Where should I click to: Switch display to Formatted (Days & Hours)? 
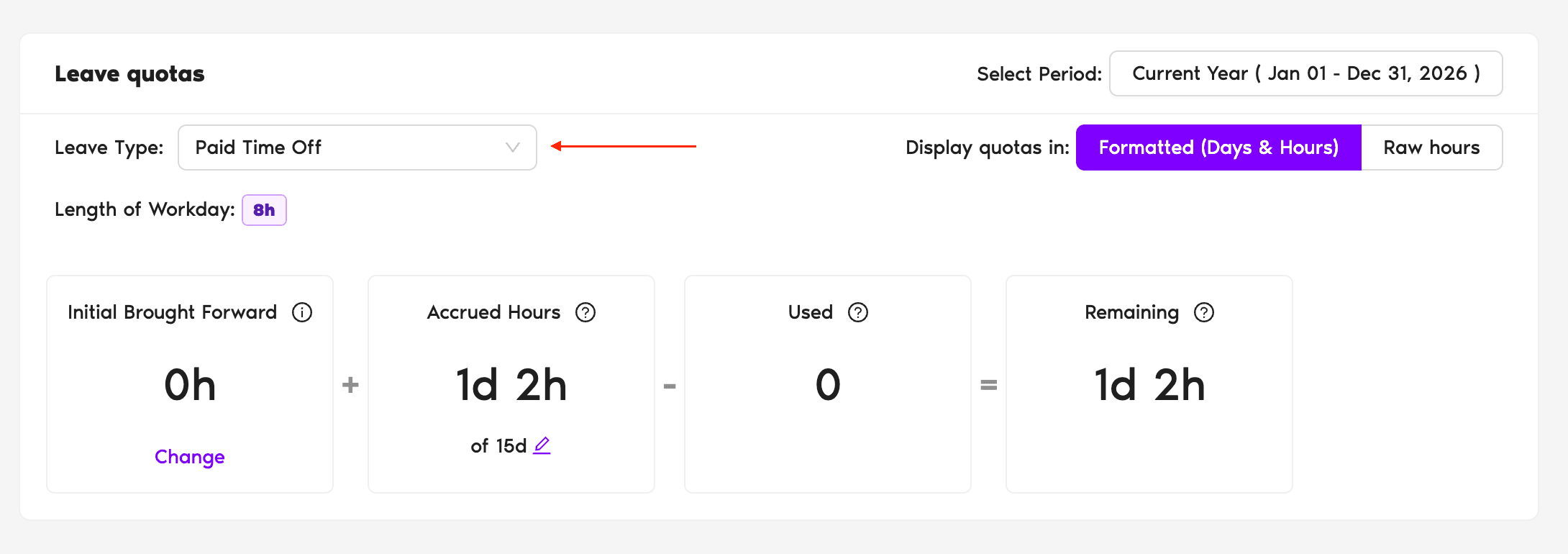pyautogui.click(x=1218, y=147)
